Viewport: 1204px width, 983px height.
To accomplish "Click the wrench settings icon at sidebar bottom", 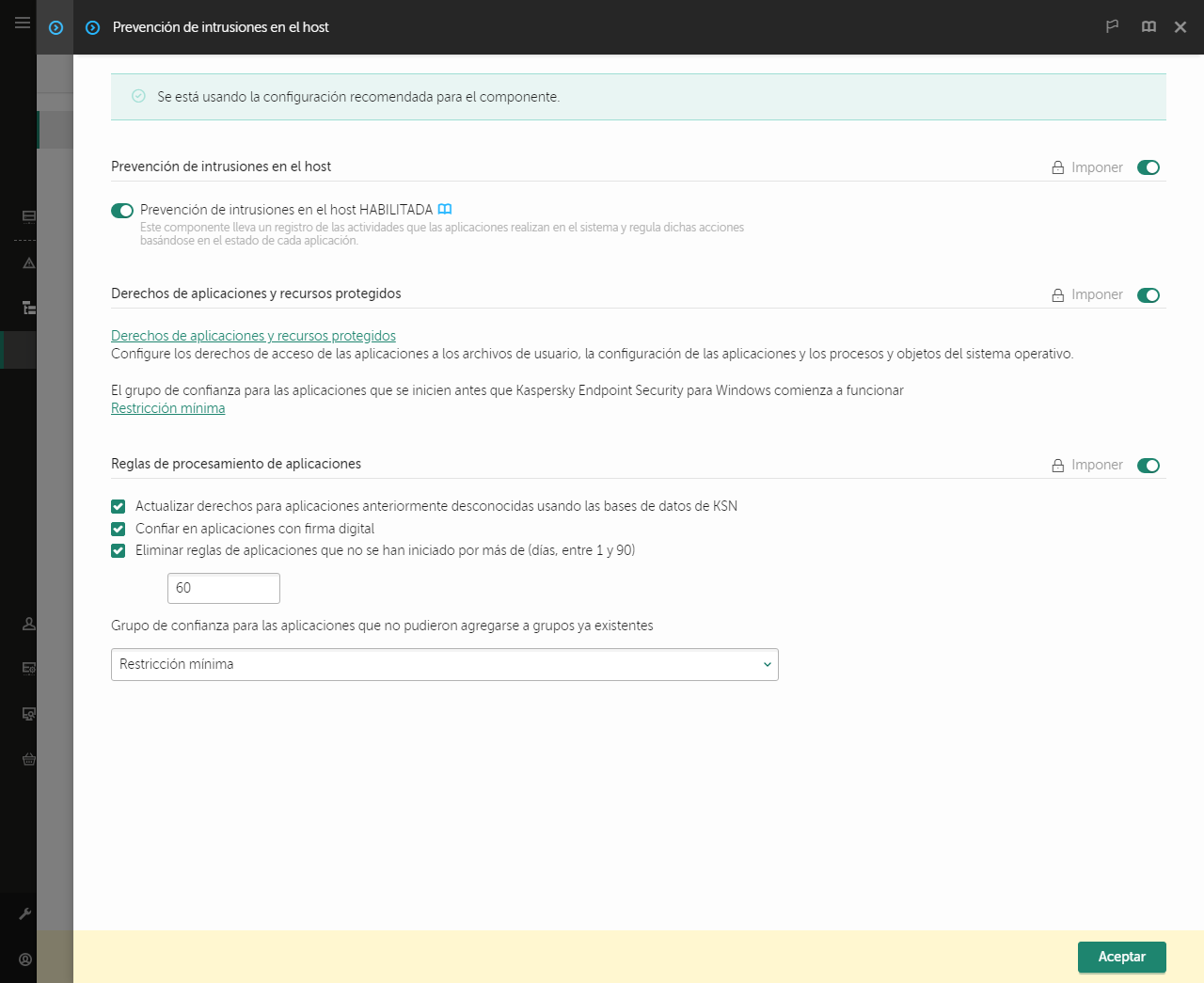I will click(x=28, y=913).
